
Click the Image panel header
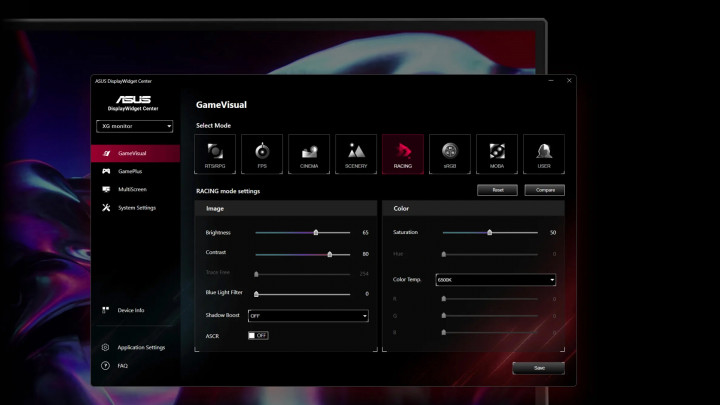coord(286,208)
